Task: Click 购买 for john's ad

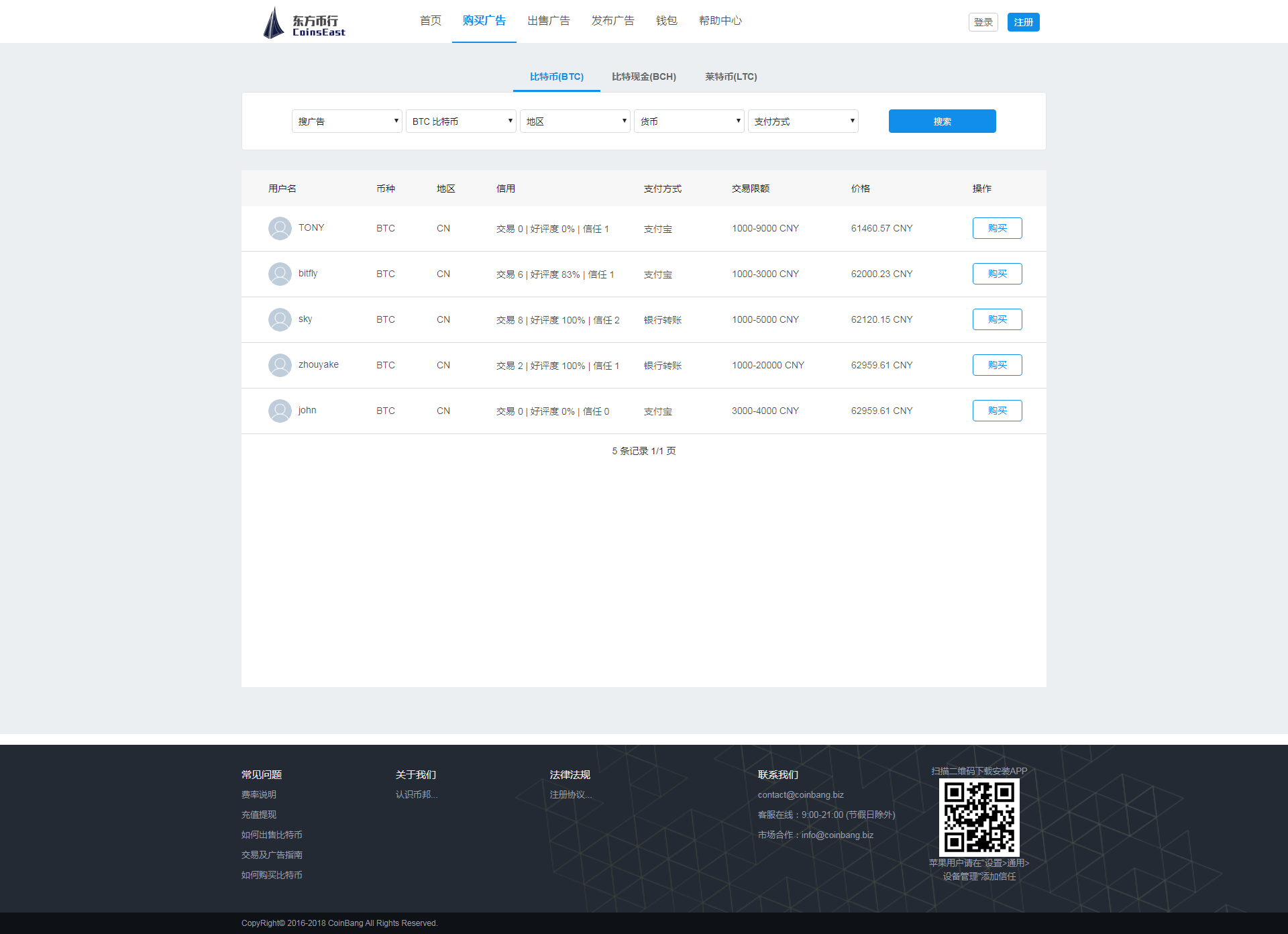Action: click(998, 411)
